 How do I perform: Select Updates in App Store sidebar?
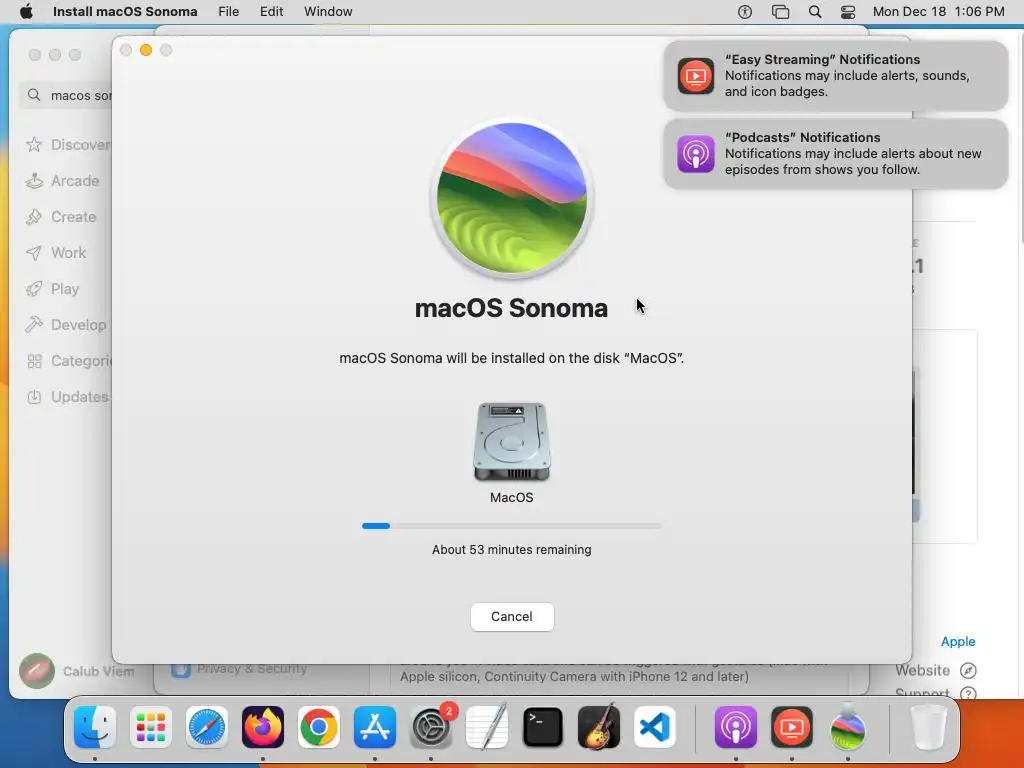[x=67, y=396]
